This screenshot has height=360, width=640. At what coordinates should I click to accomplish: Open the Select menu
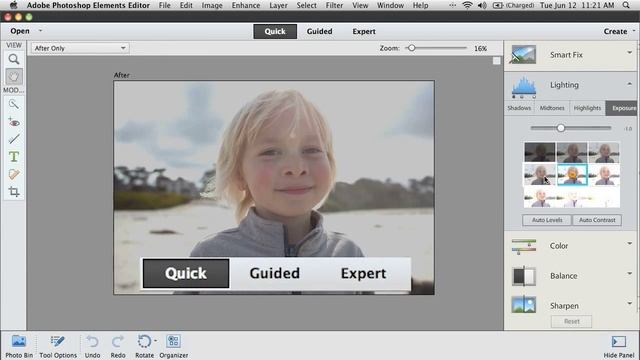[306, 5]
